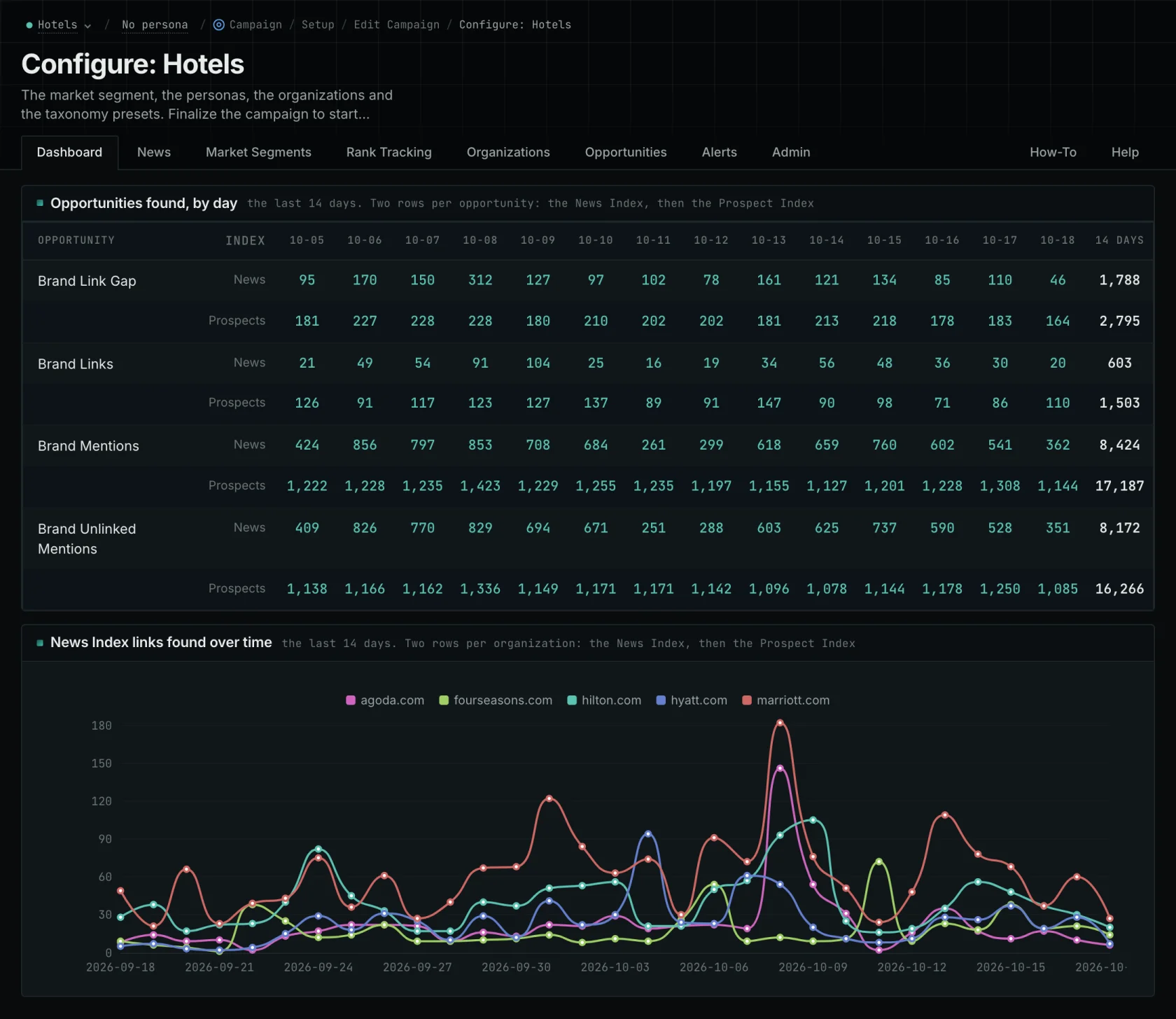Open the Help link

pos(1125,152)
